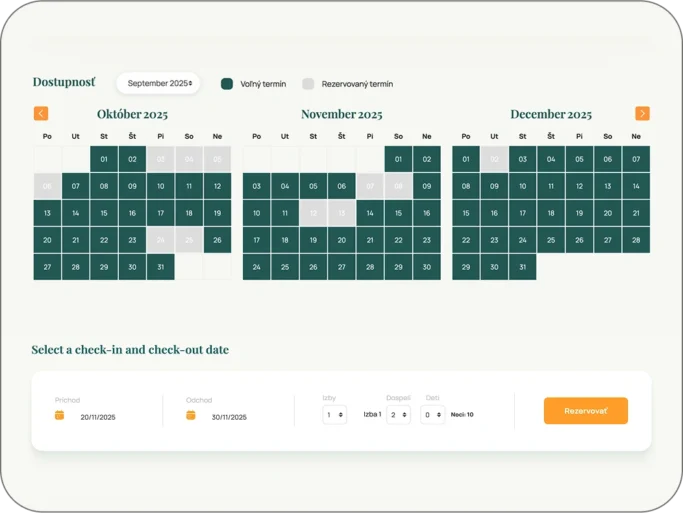
Task: Click the Dostupnosť heading
Action: coord(64,82)
